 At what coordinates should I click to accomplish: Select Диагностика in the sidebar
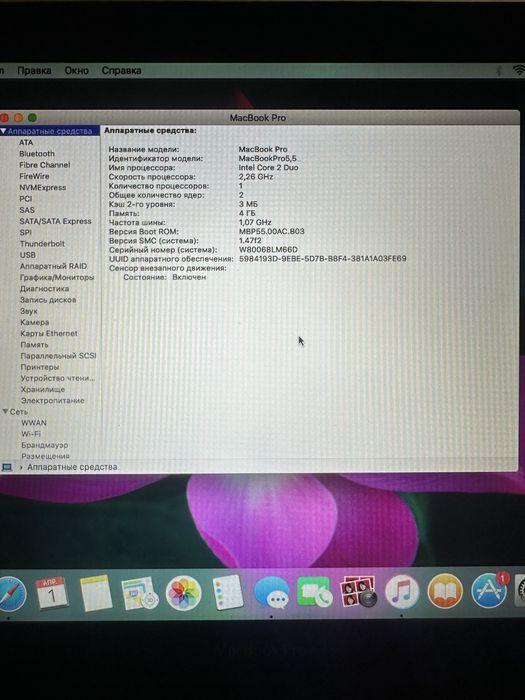pyautogui.click(x=44, y=288)
